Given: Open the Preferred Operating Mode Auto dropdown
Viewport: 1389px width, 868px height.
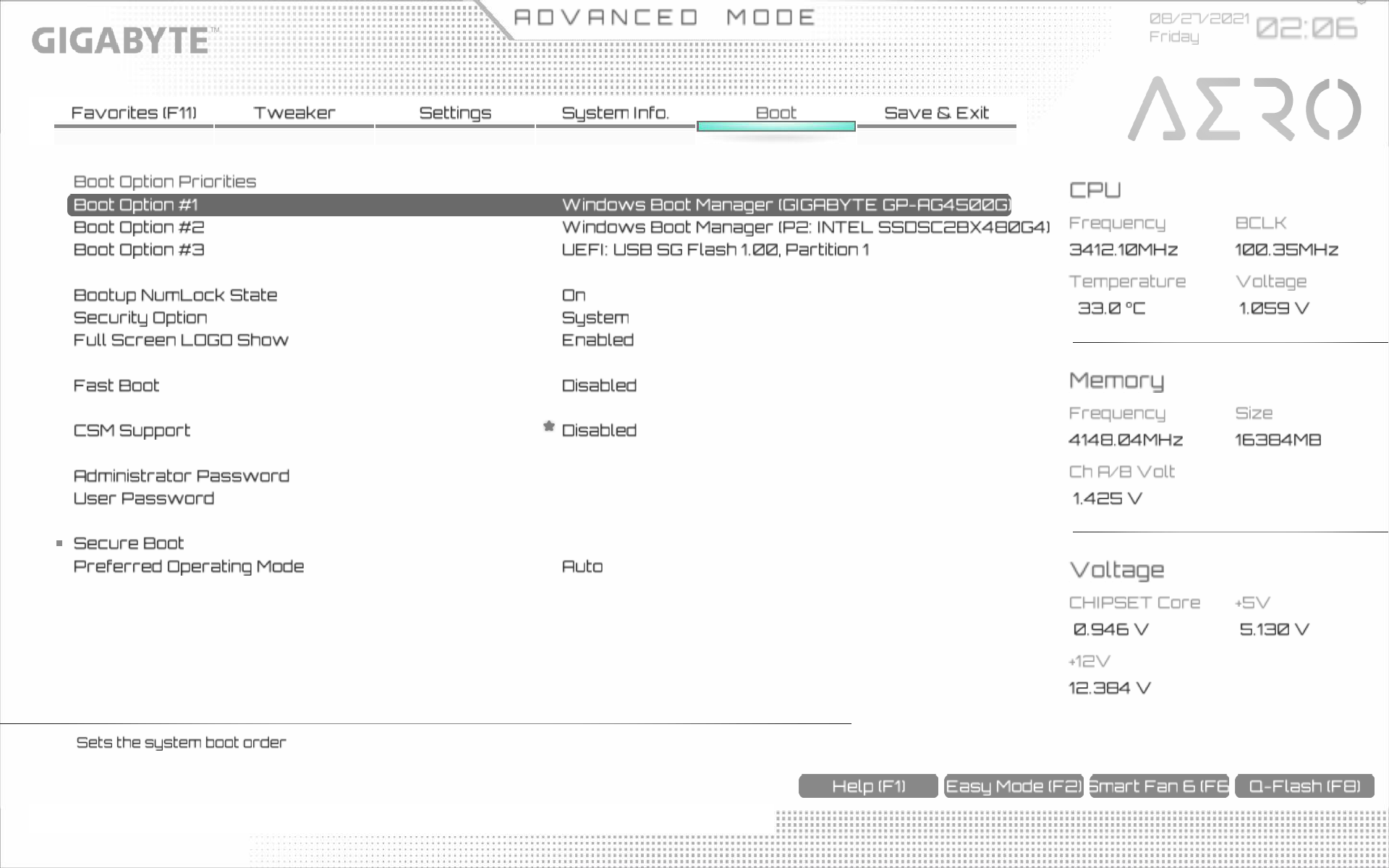Looking at the screenshot, I should tap(582, 566).
